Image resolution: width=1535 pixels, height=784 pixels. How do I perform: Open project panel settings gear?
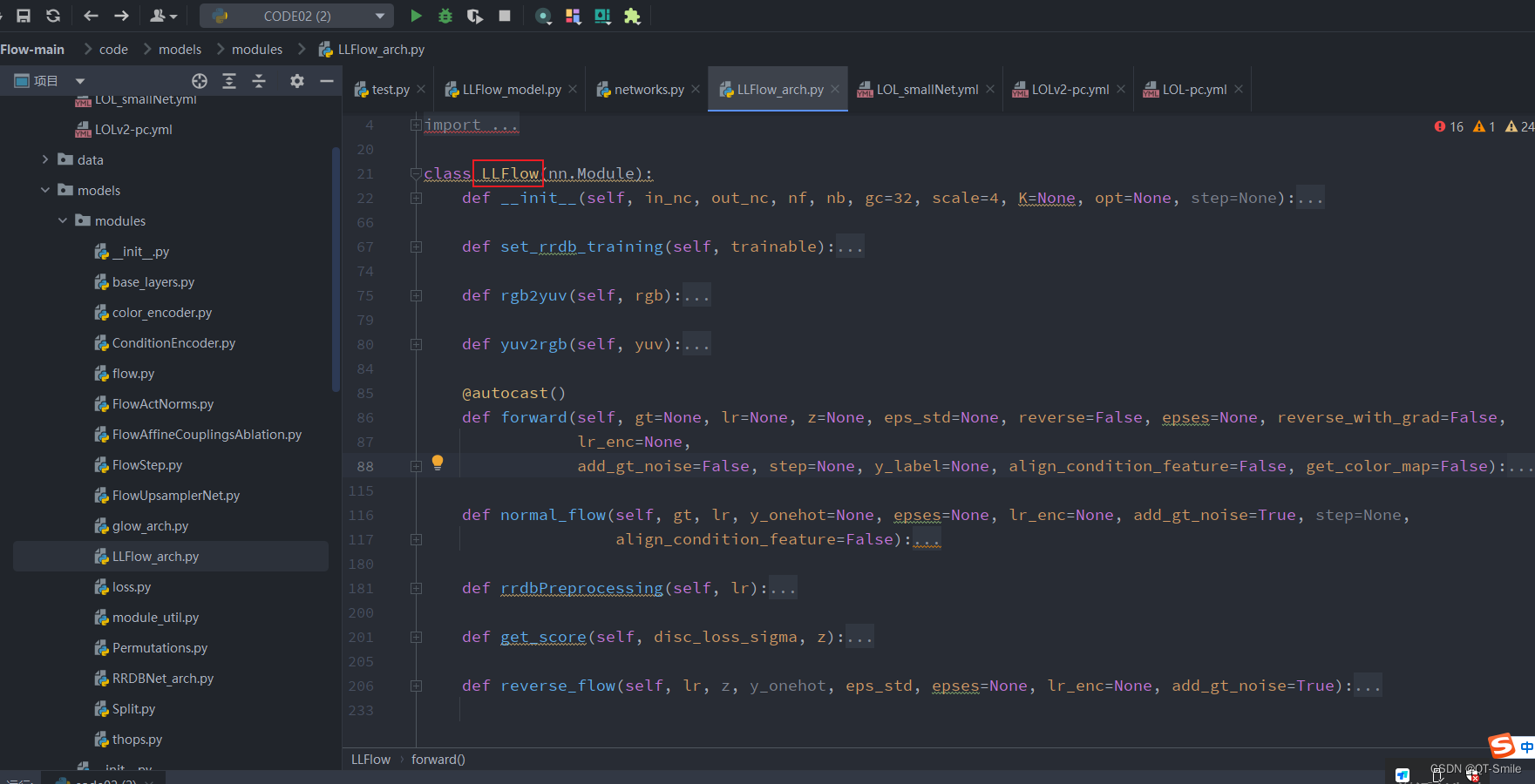pos(297,81)
